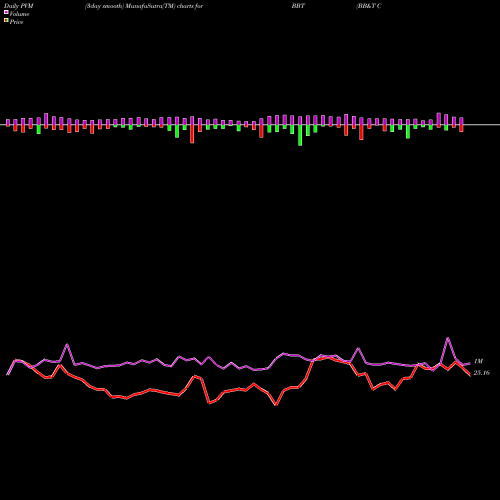Click the '25.16' price value label

click(x=481, y=373)
